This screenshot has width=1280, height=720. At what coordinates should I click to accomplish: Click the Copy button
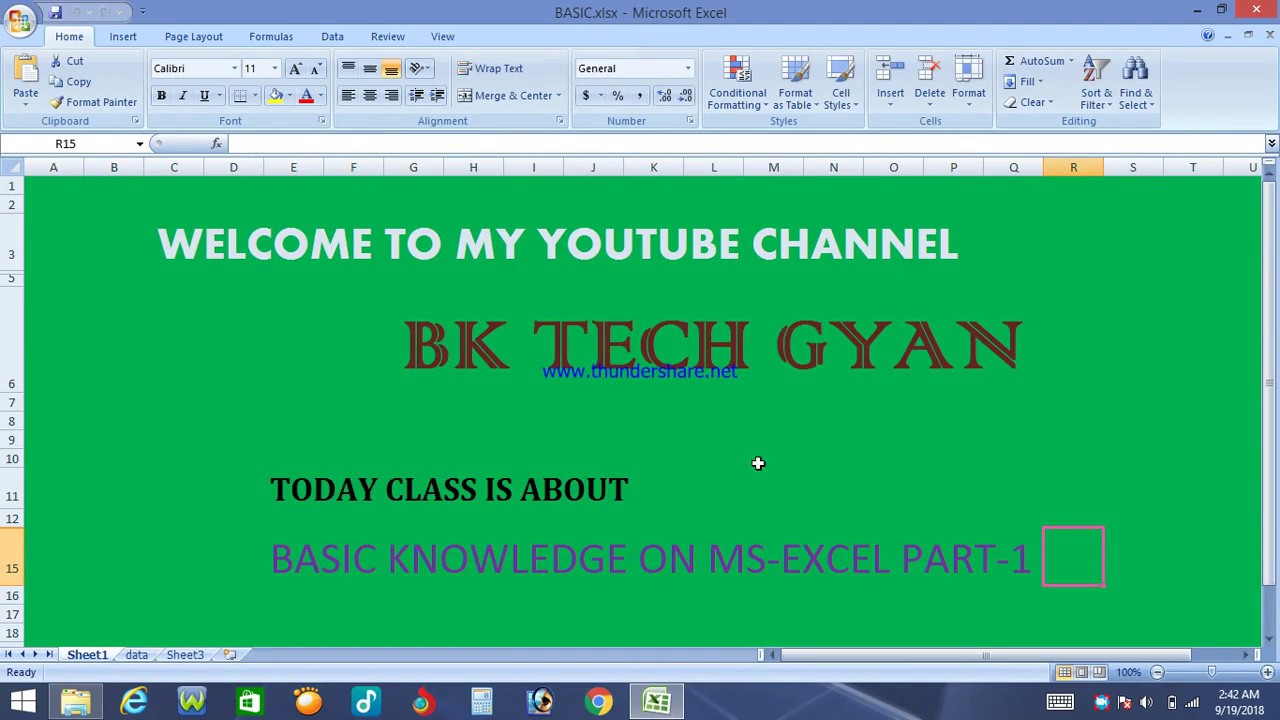pyautogui.click(x=71, y=81)
